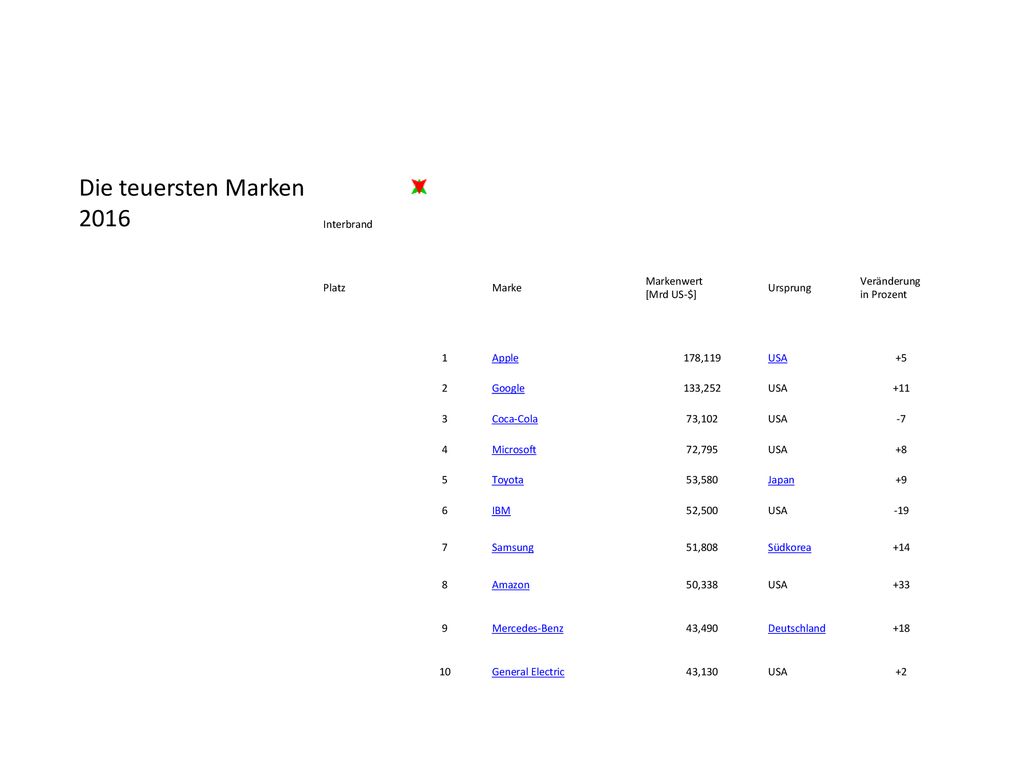The width and height of the screenshot is (1024, 768).
Task: Click the value 43,490
Action: point(702,628)
